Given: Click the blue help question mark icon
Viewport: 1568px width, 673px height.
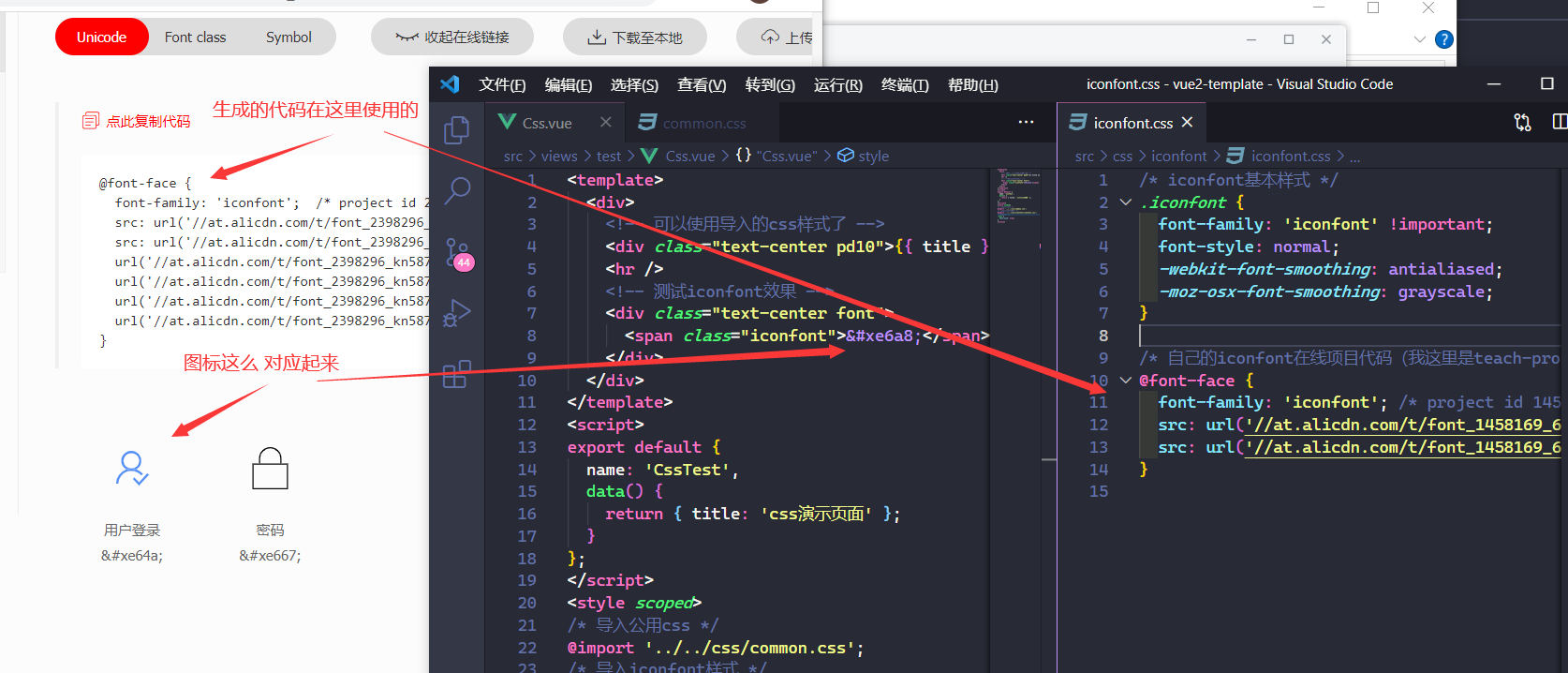Looking at the screenshot, I should pyautogui.click(x=1444, y=39).
